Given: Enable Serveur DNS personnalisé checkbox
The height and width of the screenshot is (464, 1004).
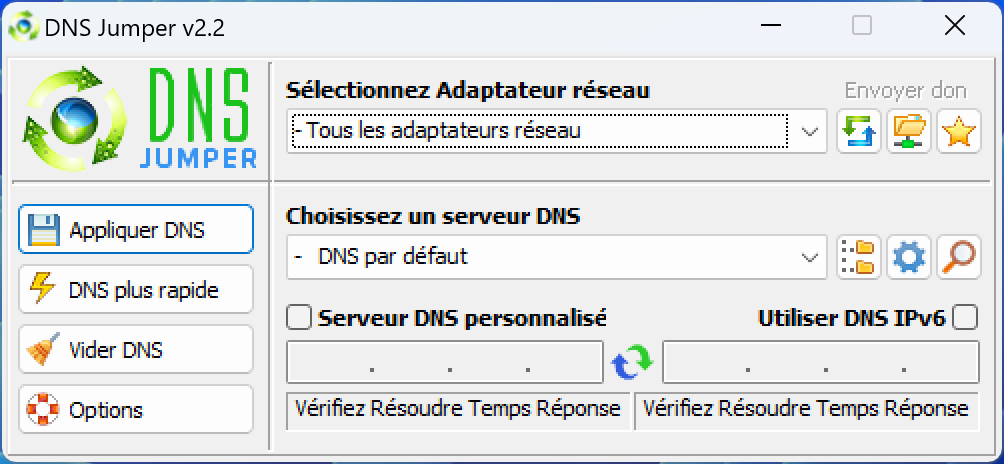Looking at the screenshot, I should (x=298, y=317).
